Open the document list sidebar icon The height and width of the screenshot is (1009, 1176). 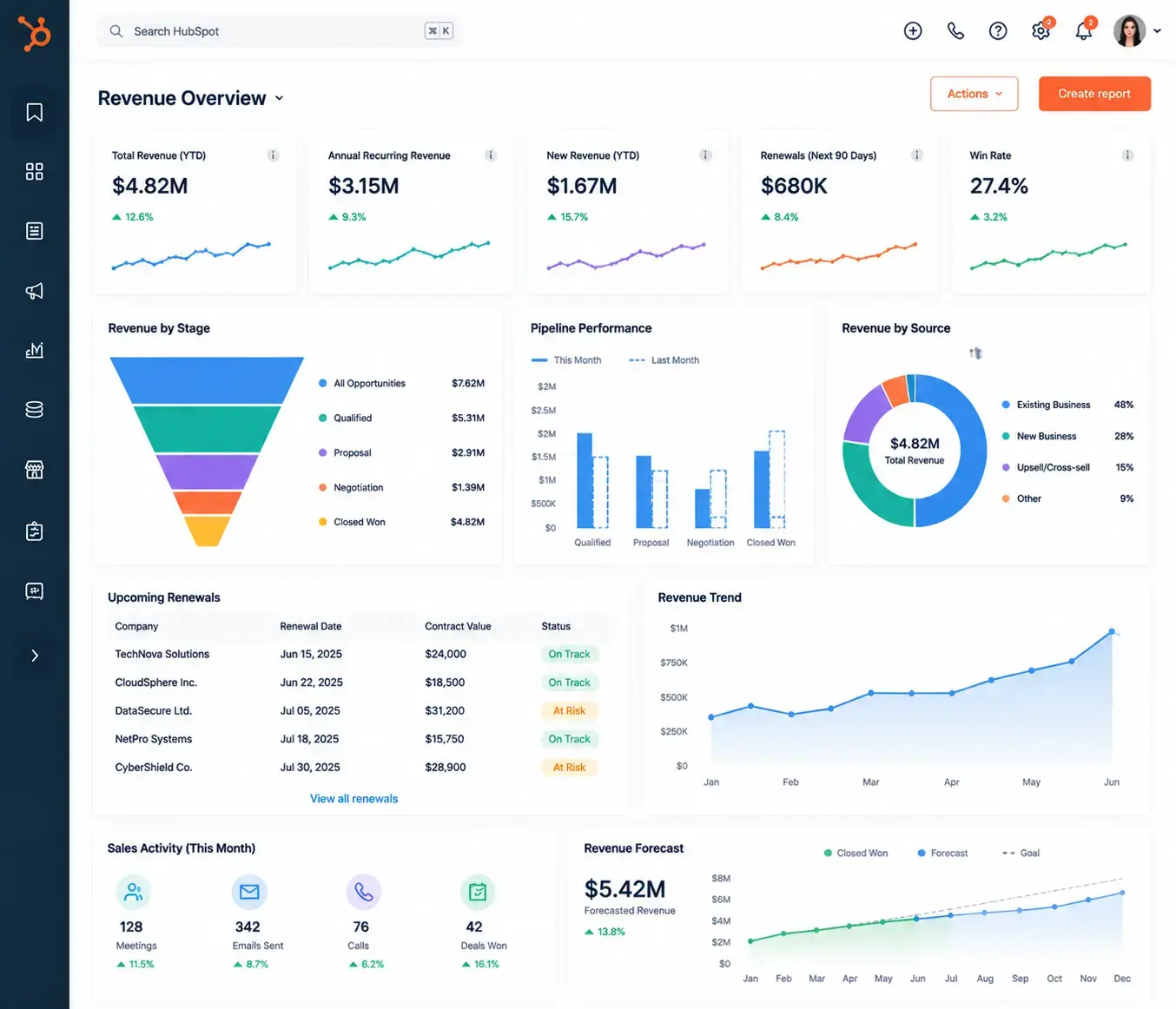[x=35, y=231]
